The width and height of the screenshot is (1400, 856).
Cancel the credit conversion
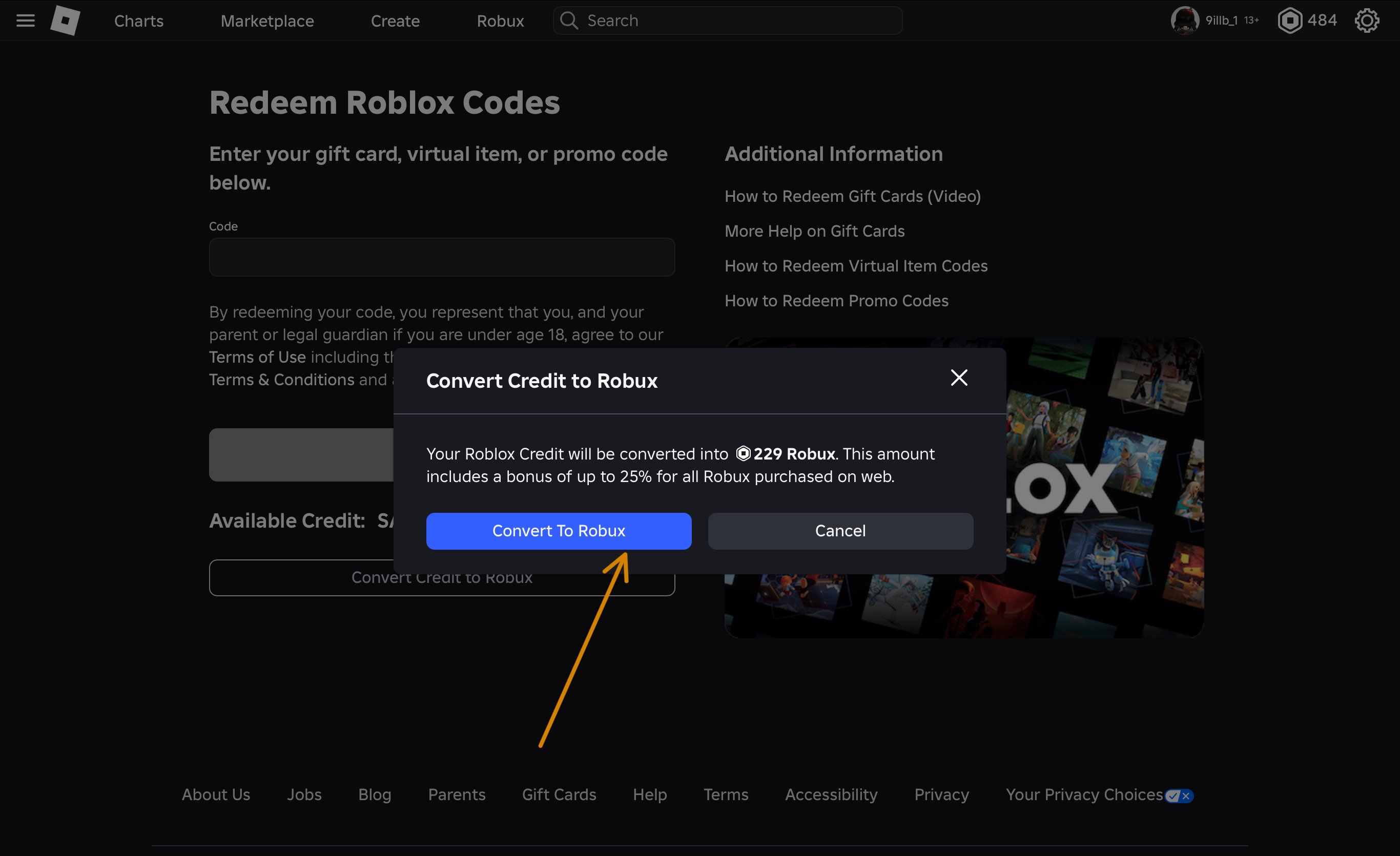pos(840,531)
